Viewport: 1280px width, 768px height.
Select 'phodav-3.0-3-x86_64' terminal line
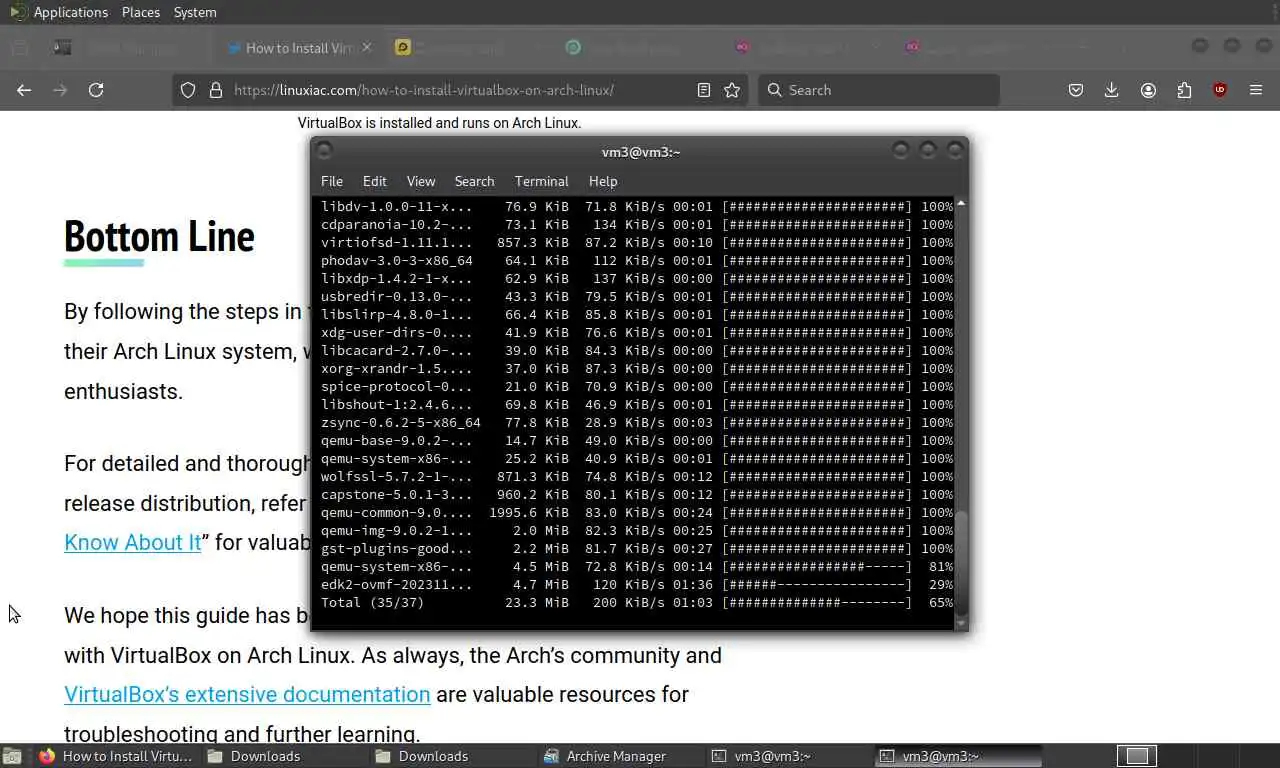636,261
